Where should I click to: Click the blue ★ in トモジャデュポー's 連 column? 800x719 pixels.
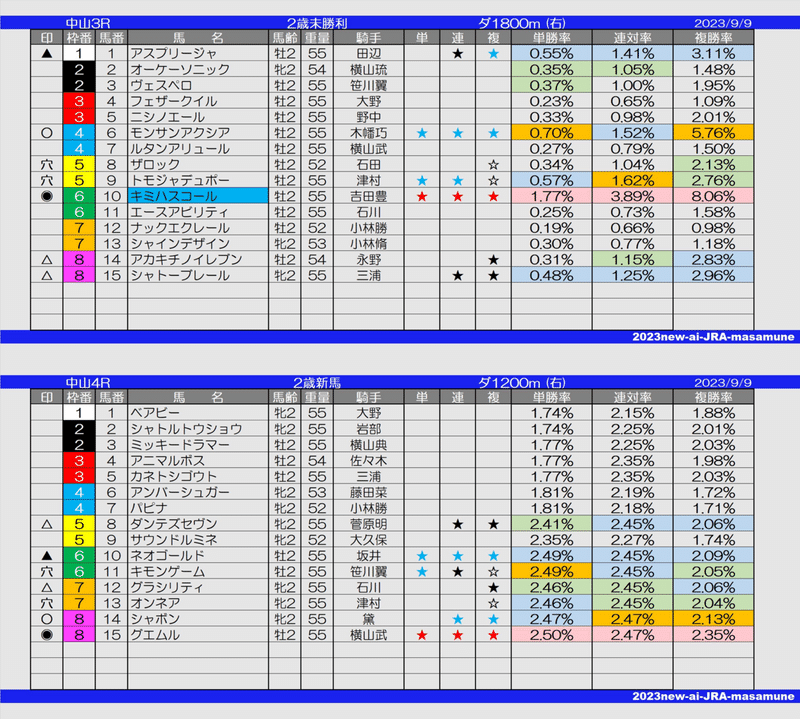tap(457, 178)
